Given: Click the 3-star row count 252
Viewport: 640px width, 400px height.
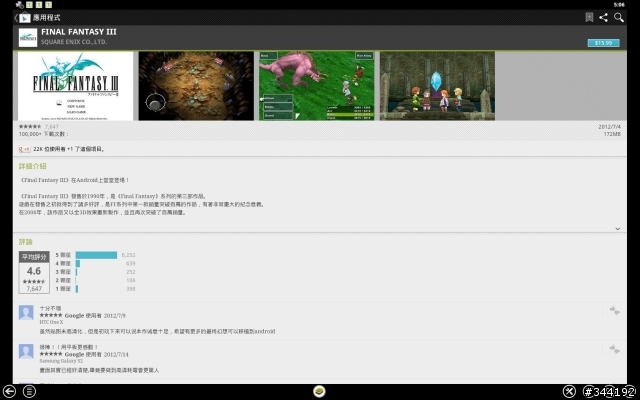Looking at the screenshot, I should click(131, 272).
